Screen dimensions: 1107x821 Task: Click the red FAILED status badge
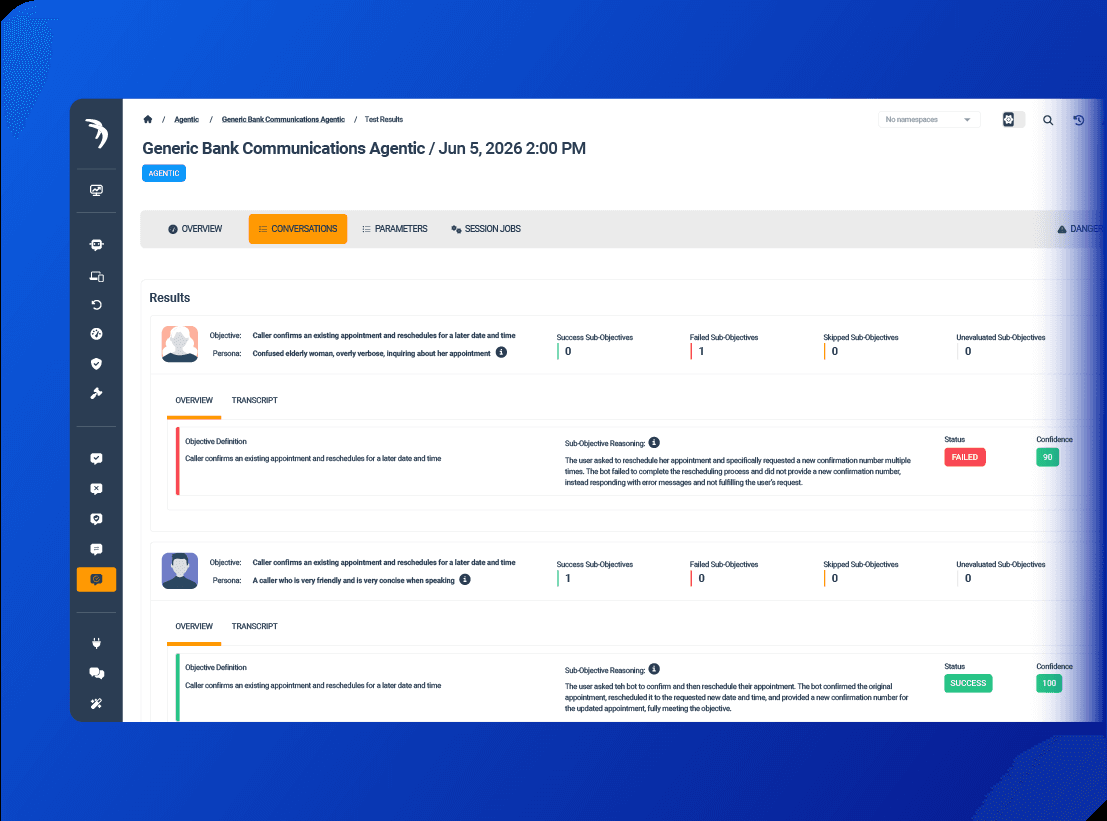[964, 457]
